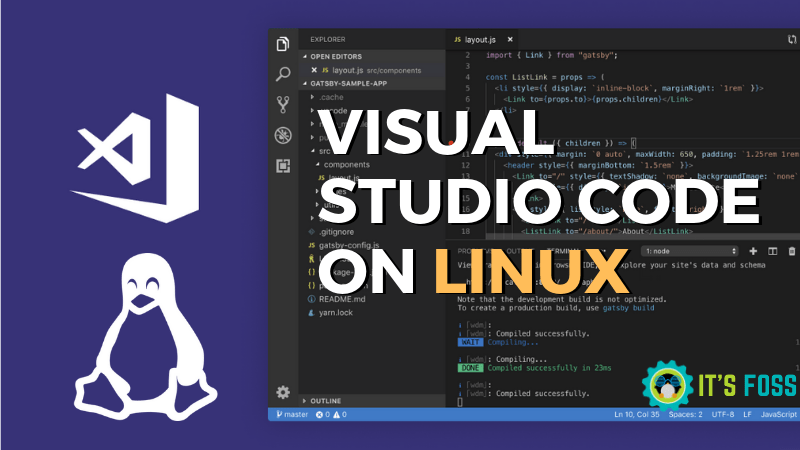Click the UTF-8 encoding status item
Viewport: 800px width, 450px height.
click(x=722, y=414)
